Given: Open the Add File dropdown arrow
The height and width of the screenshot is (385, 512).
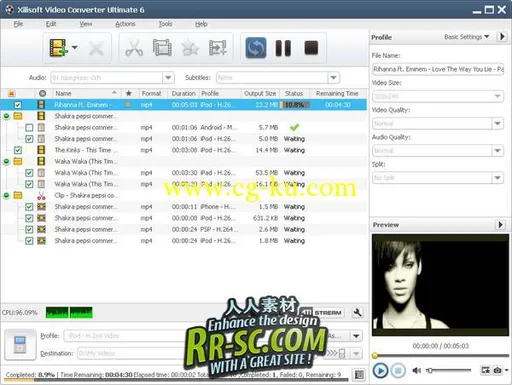Looking at the screenshot, I should 75,48.
